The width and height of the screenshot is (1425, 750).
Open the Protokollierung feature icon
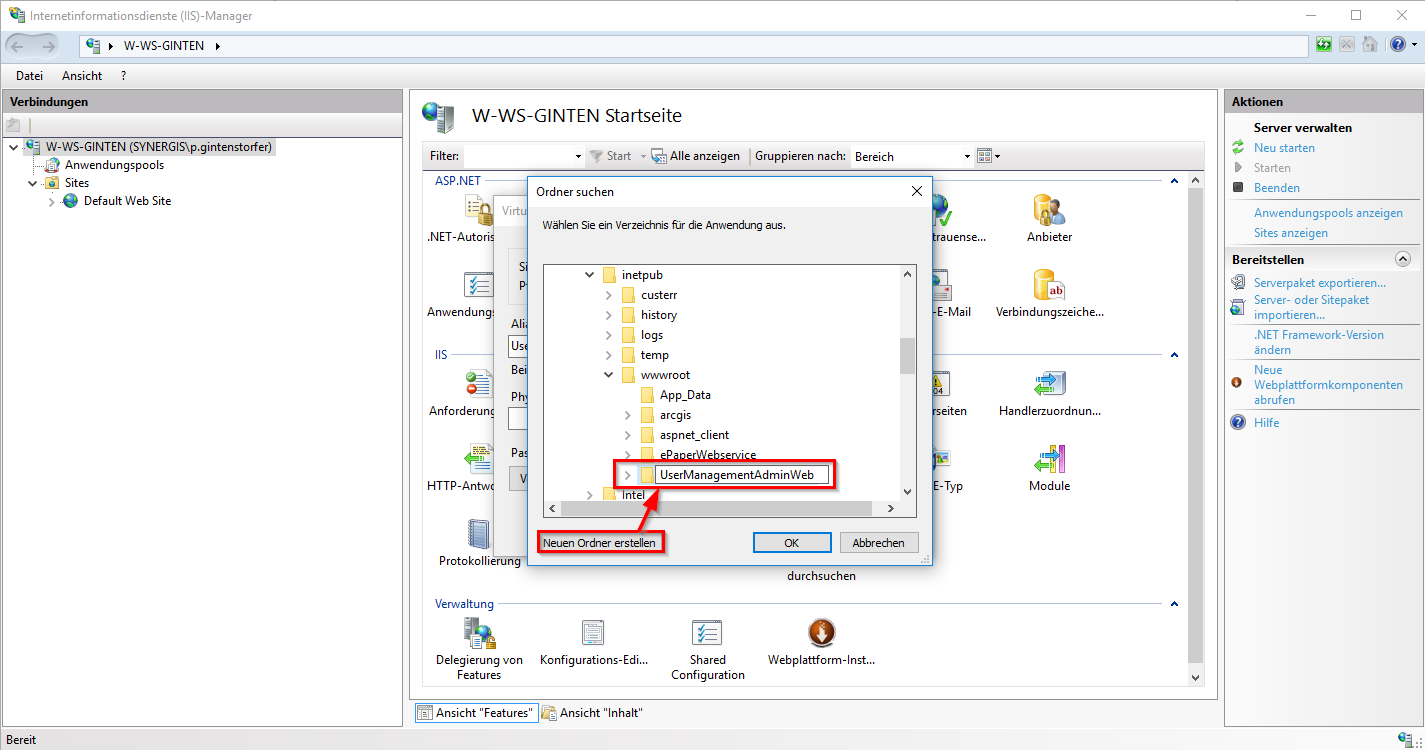pos(478,533)
